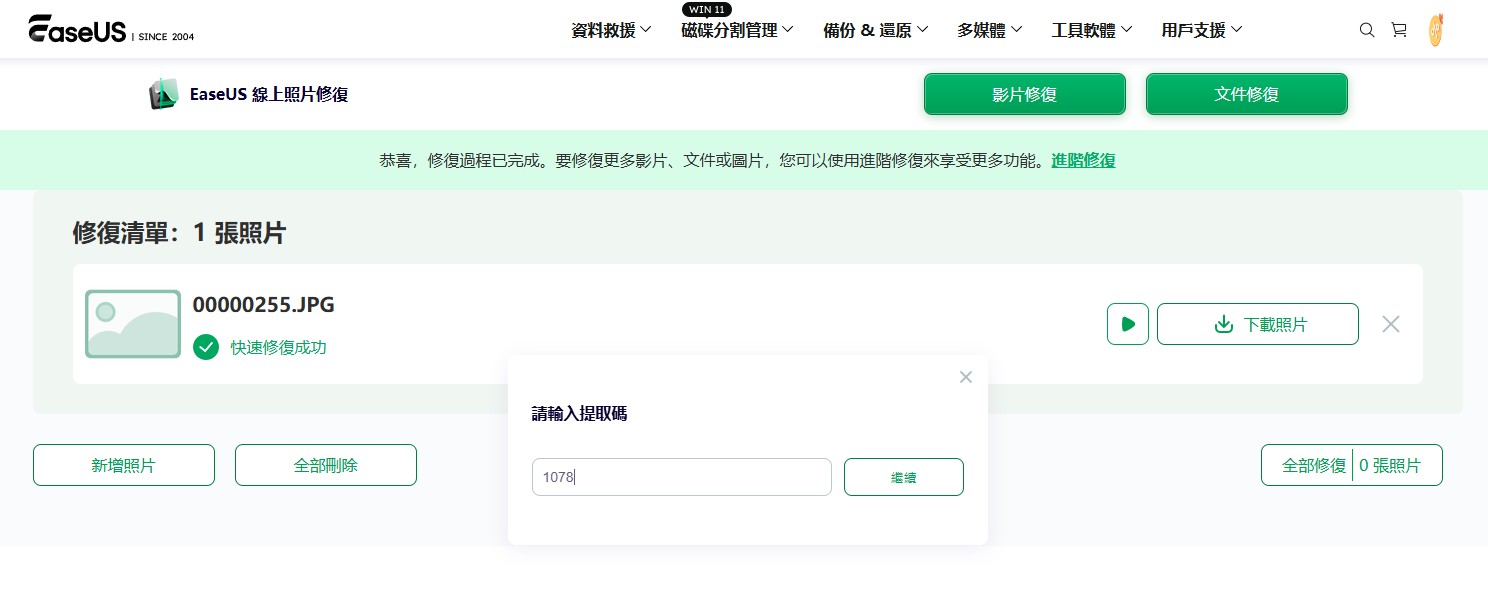This screenshot has height=593, width=1488.
Task: Click the WIN 11 badge
Action: [707, 9]
